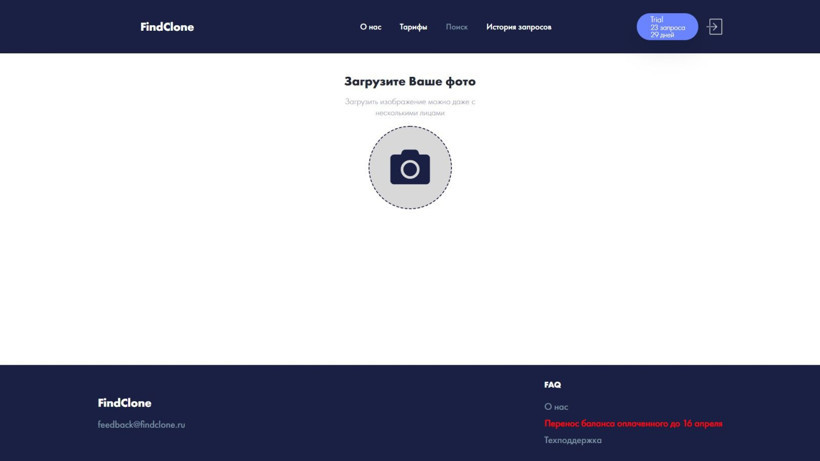820x461 pixels.
Task: Click the Trial label inside the blue badge
Action: (x=656, y=20)
